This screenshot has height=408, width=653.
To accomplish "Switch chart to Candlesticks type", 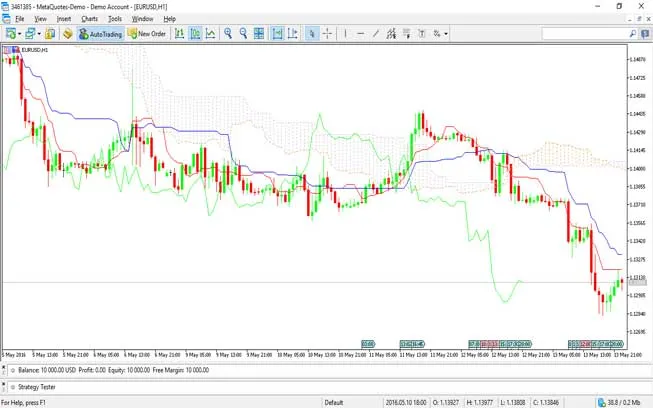I will pyautogui.click(x=195, y=34).
